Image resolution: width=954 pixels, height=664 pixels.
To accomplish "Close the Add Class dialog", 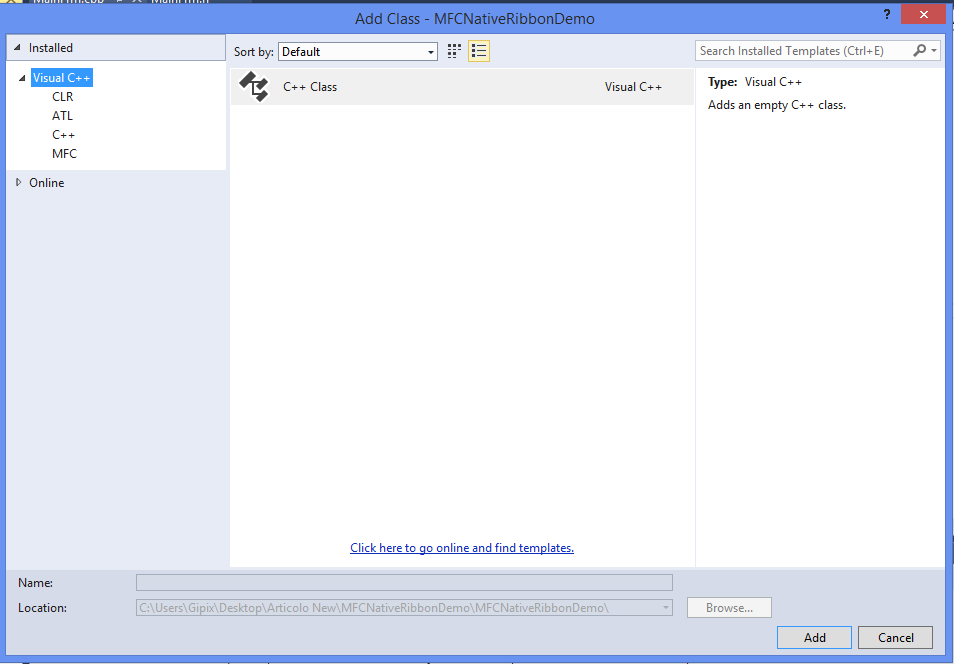I will (924, 15).
